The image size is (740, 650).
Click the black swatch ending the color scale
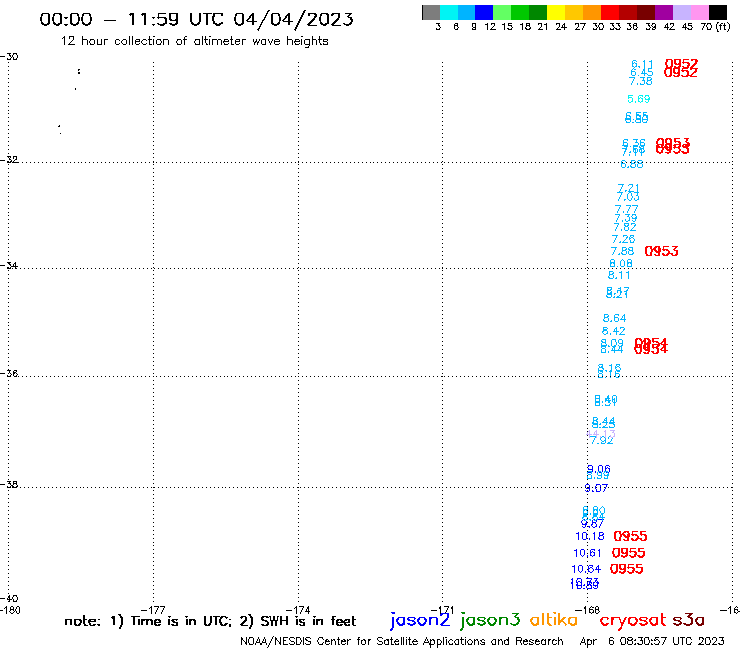718,12
